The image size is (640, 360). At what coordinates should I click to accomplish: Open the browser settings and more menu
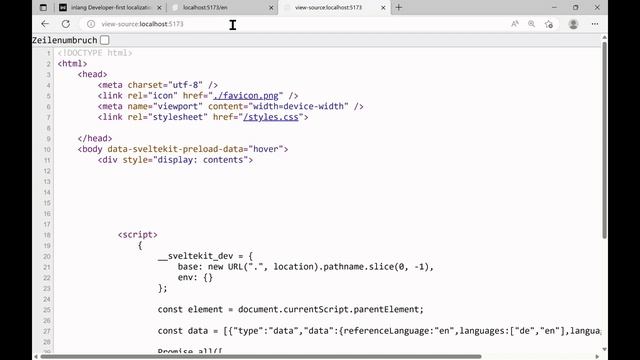[595, 24]
